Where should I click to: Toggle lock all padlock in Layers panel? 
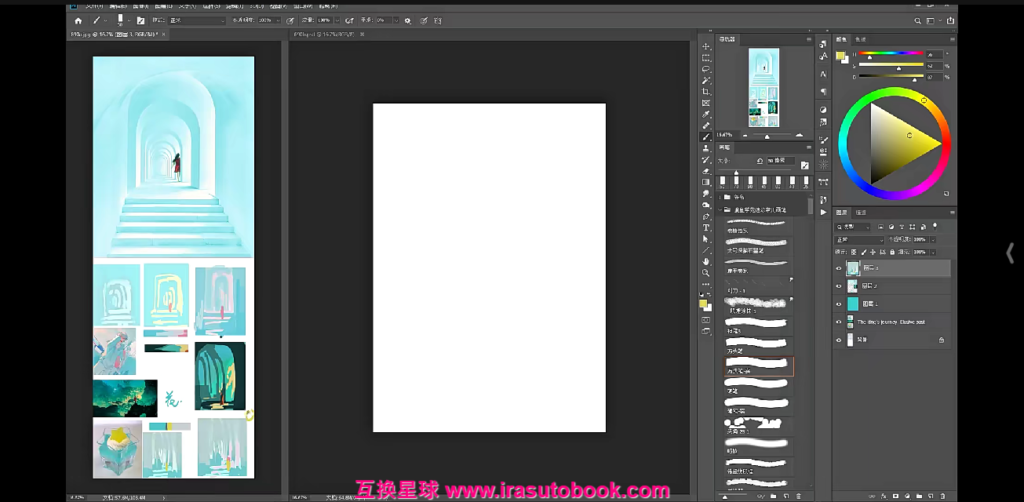893,251
